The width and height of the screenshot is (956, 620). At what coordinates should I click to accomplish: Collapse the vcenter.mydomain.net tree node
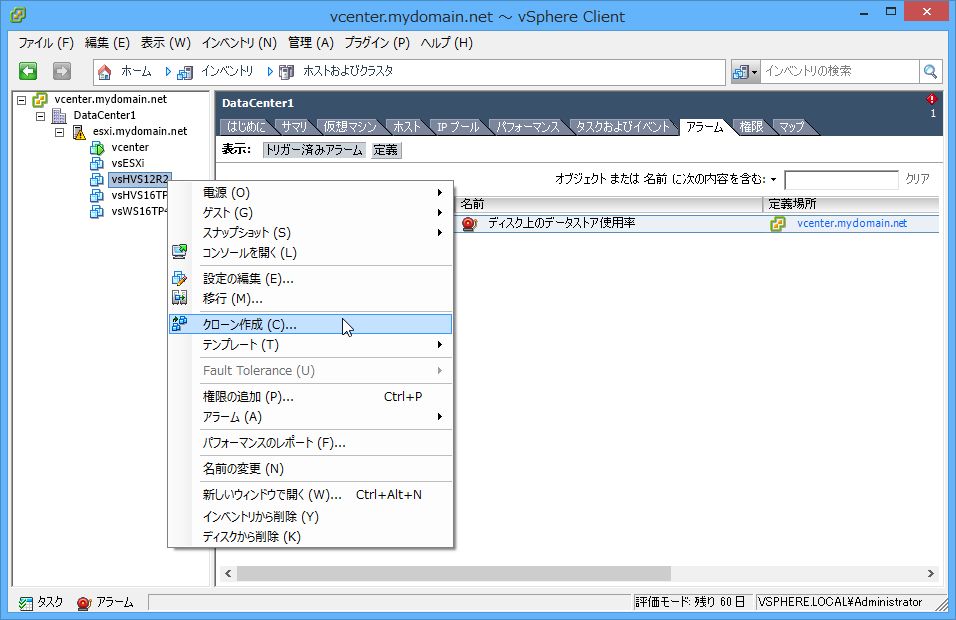click(21, 100)
